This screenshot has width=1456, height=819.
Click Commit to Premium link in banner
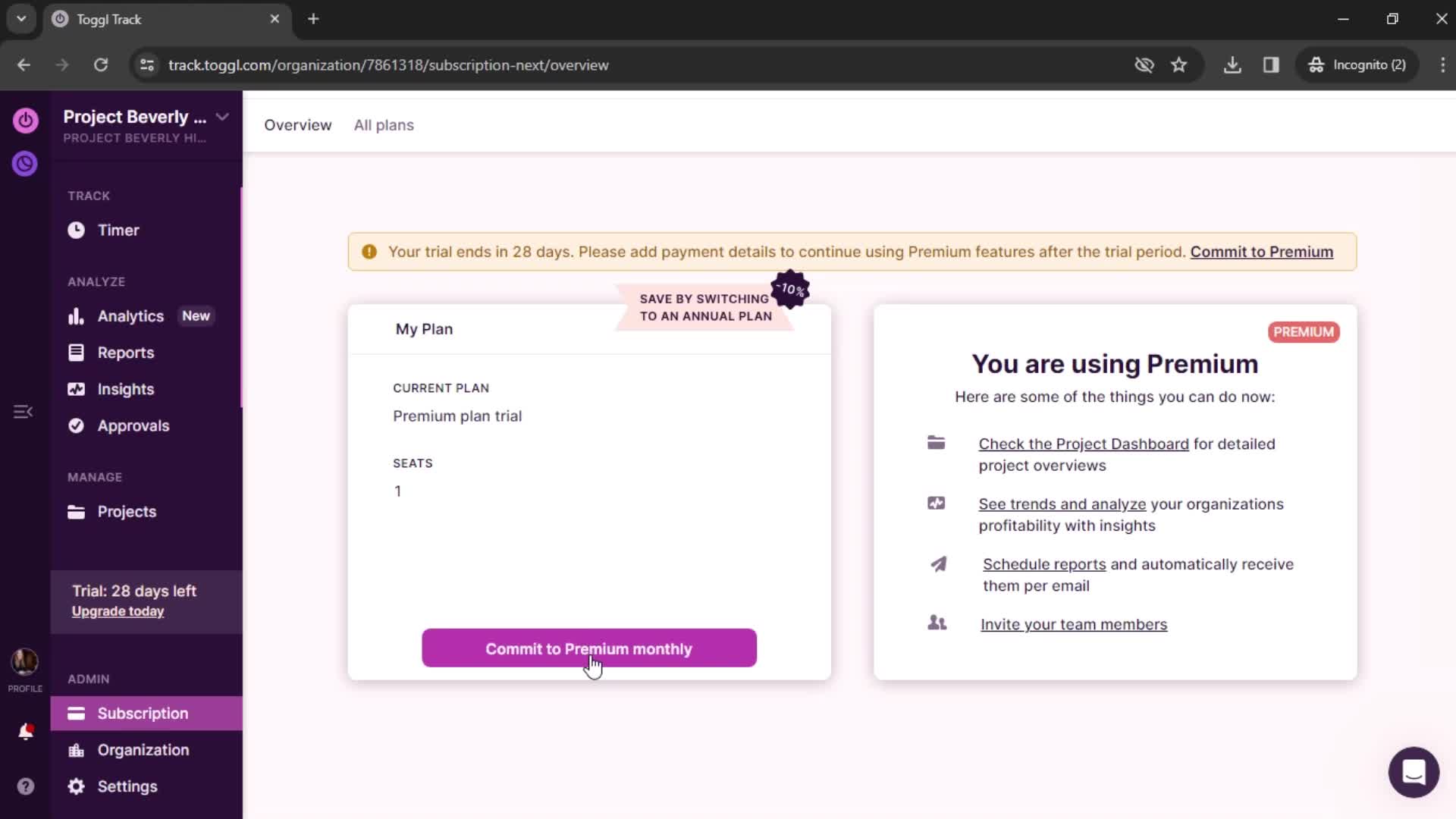pos(1262,251)
